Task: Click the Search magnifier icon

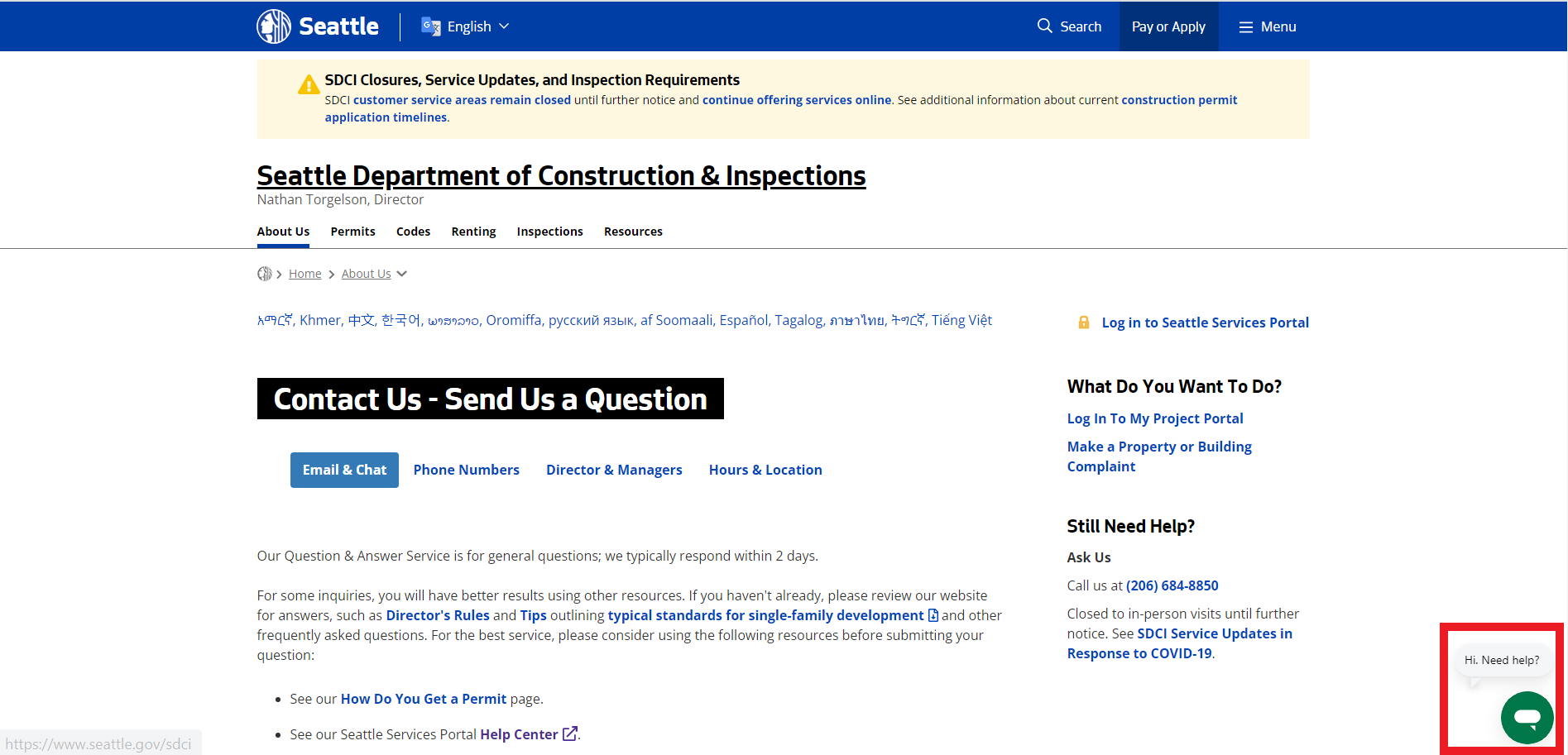Action: (1045, 26)
